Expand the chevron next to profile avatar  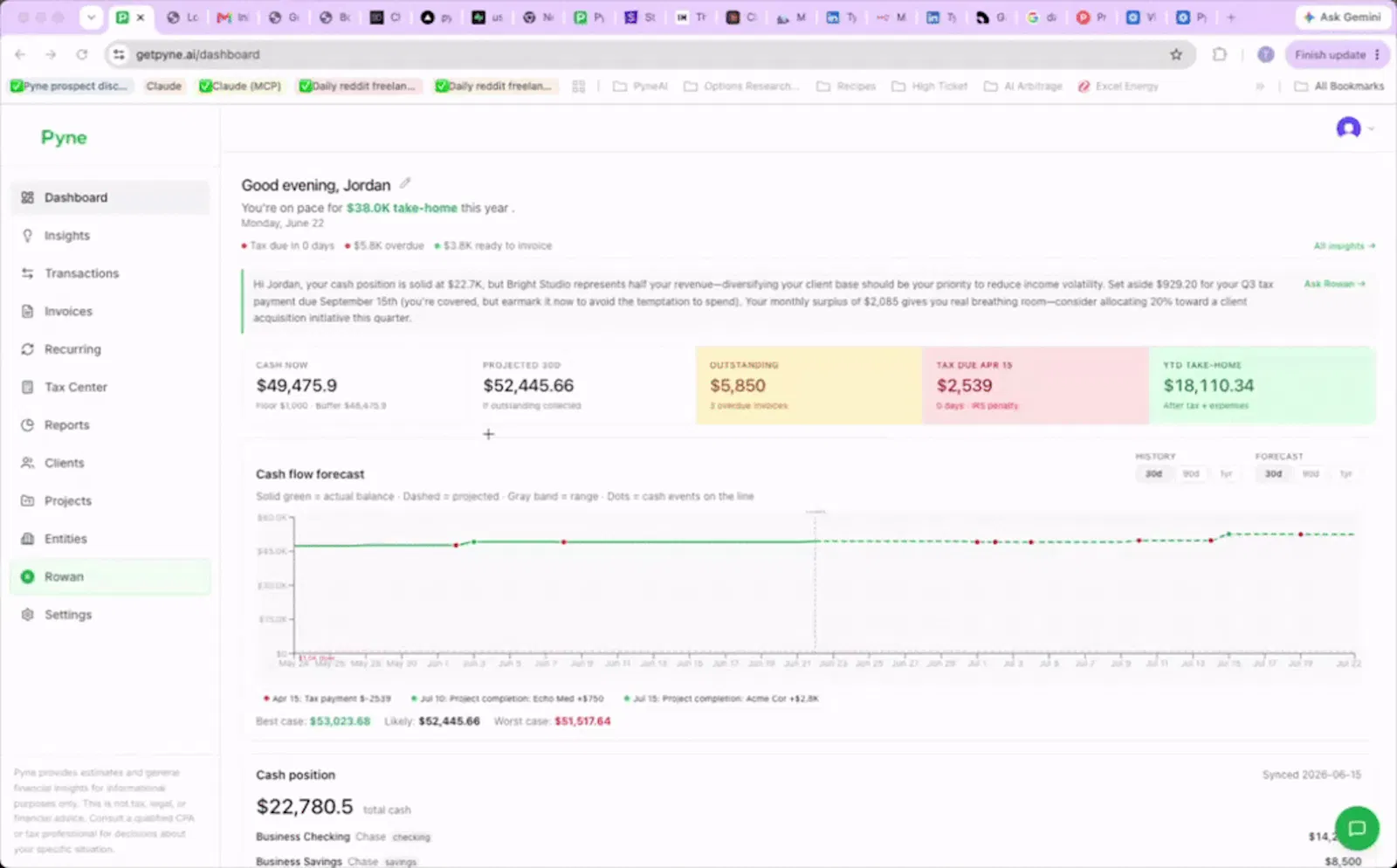point(1371,129)
